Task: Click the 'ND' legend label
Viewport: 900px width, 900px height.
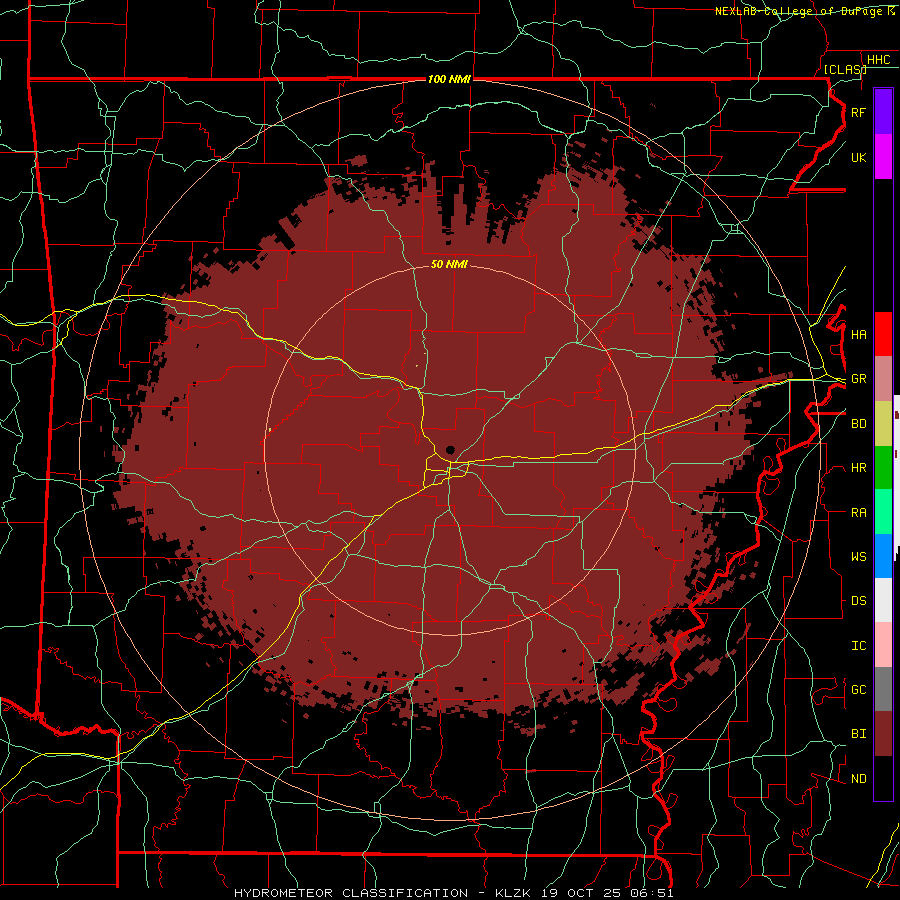Action: (858, 779)
